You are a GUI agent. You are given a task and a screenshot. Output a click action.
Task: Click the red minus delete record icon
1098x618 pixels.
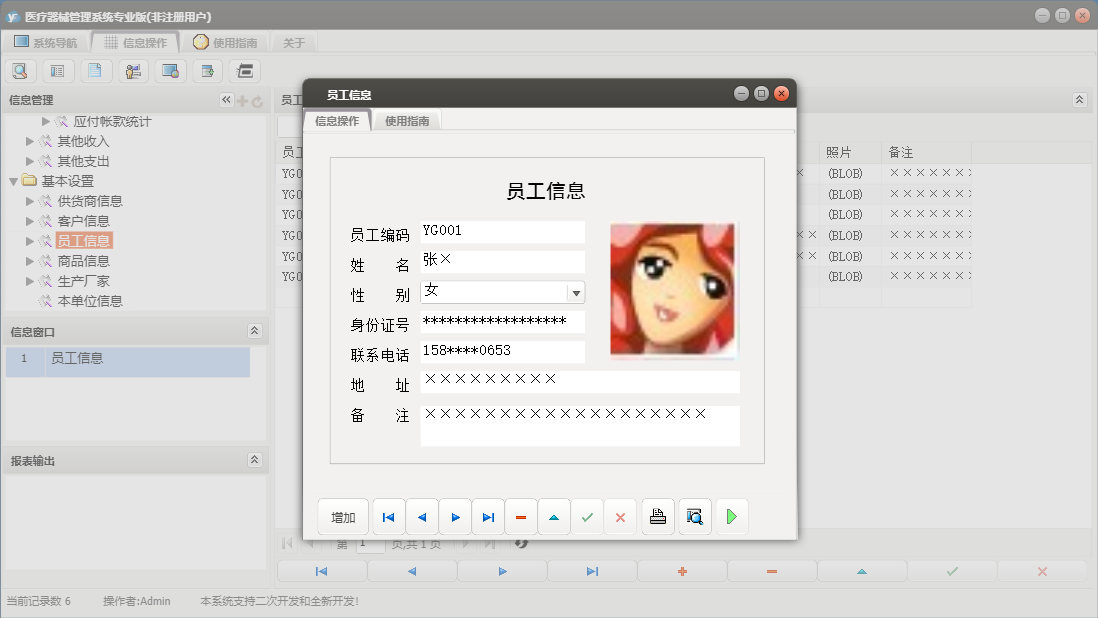pos(521,517)
